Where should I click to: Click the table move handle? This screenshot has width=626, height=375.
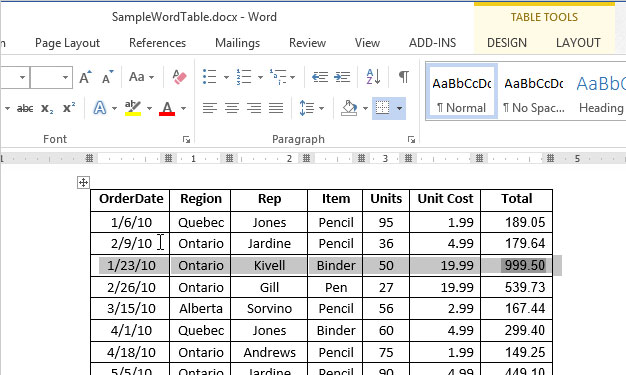click(x=83, y=183)
